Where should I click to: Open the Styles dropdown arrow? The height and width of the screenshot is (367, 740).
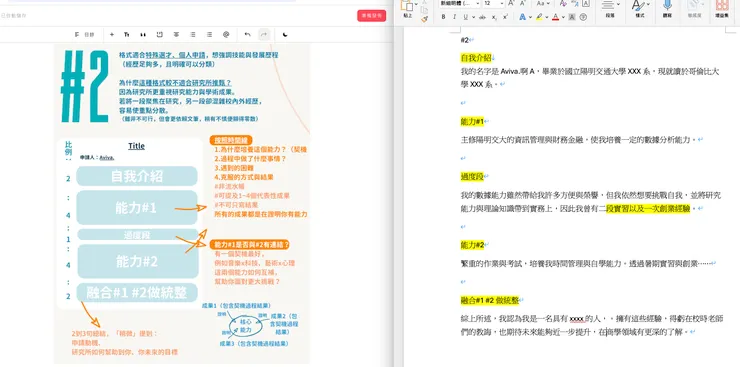point(648,4)
